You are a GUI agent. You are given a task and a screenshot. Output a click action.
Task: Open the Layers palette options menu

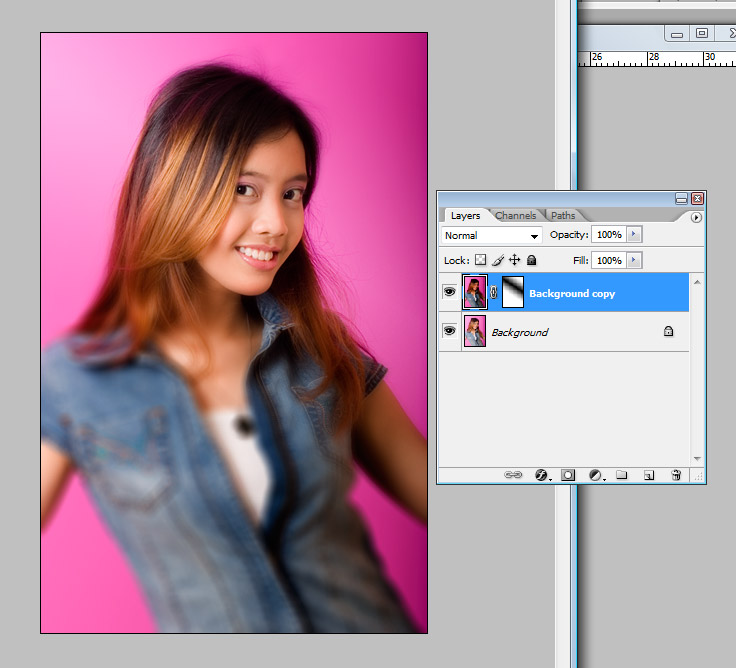696,217
